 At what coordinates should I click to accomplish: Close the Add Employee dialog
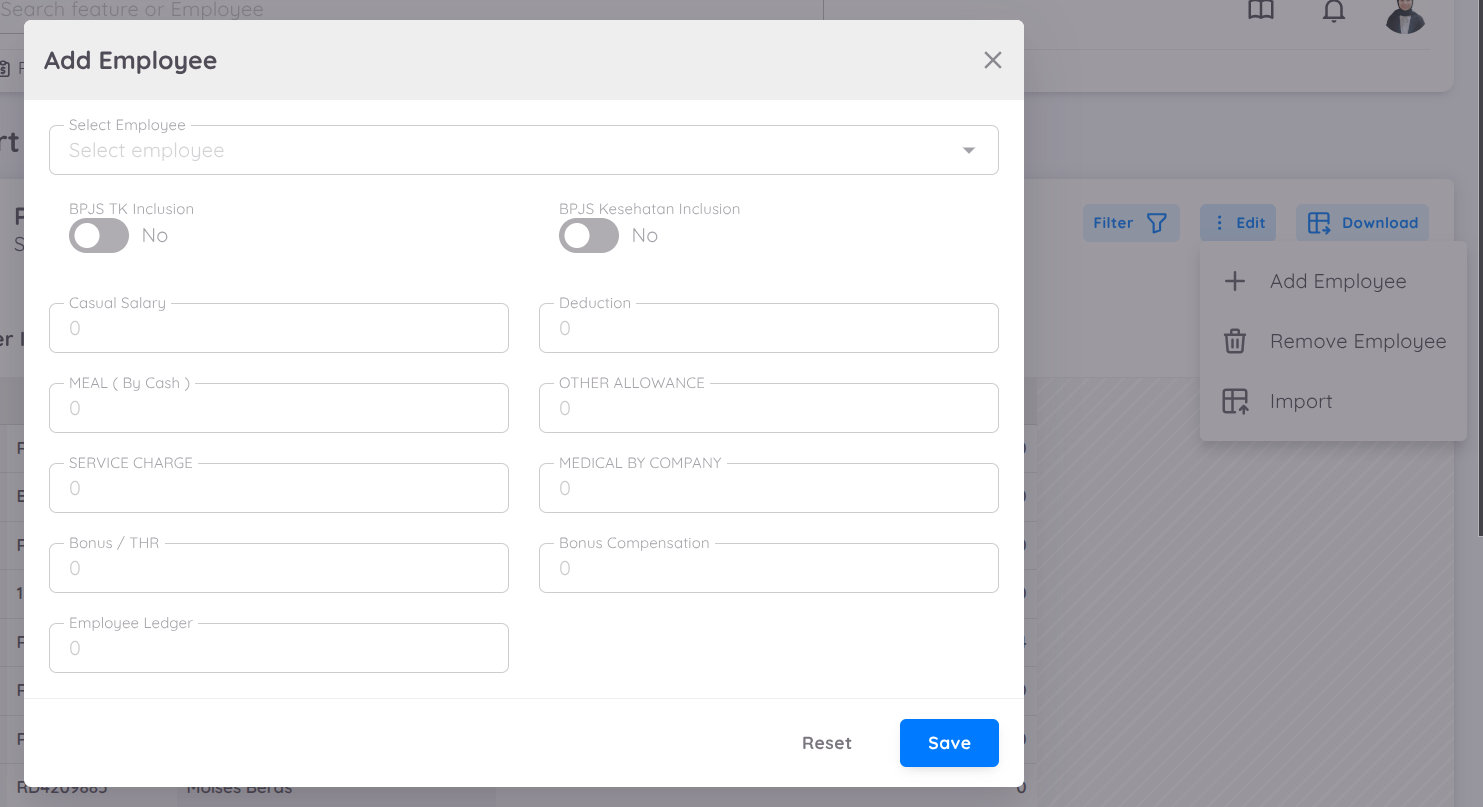992,60
